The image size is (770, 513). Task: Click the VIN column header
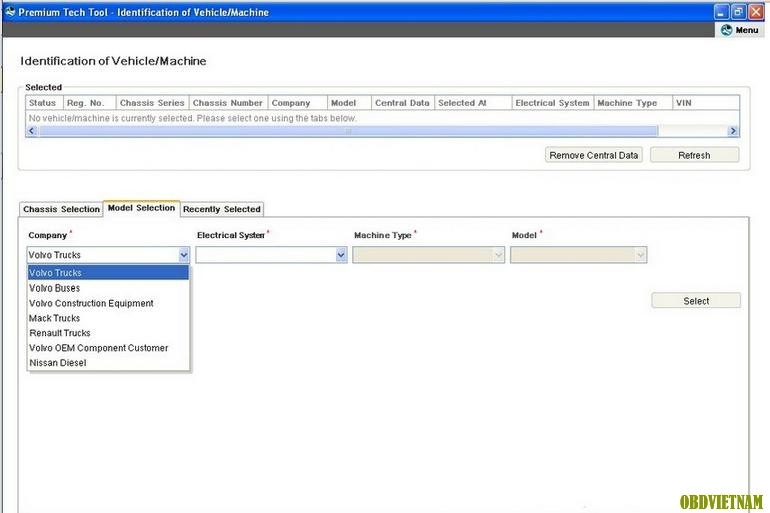point(706,103)
